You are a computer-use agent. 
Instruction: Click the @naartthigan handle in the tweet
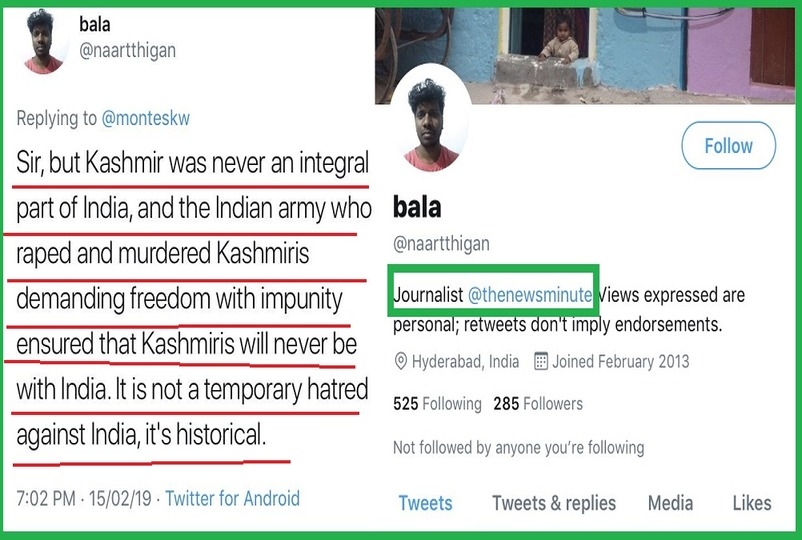(127, 51)
